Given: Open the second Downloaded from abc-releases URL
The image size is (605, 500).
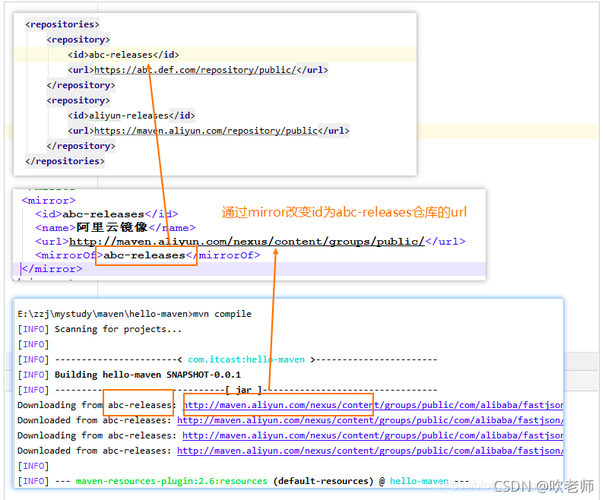Looking at the screenshot, I should point(370,451).
